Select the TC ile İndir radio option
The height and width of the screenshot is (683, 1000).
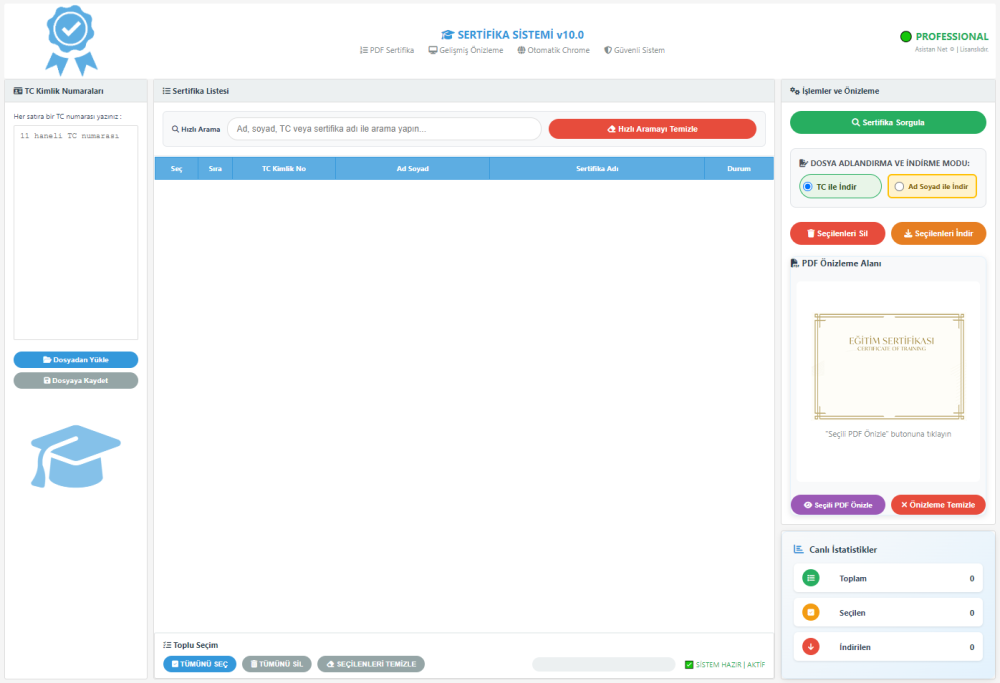808,186
